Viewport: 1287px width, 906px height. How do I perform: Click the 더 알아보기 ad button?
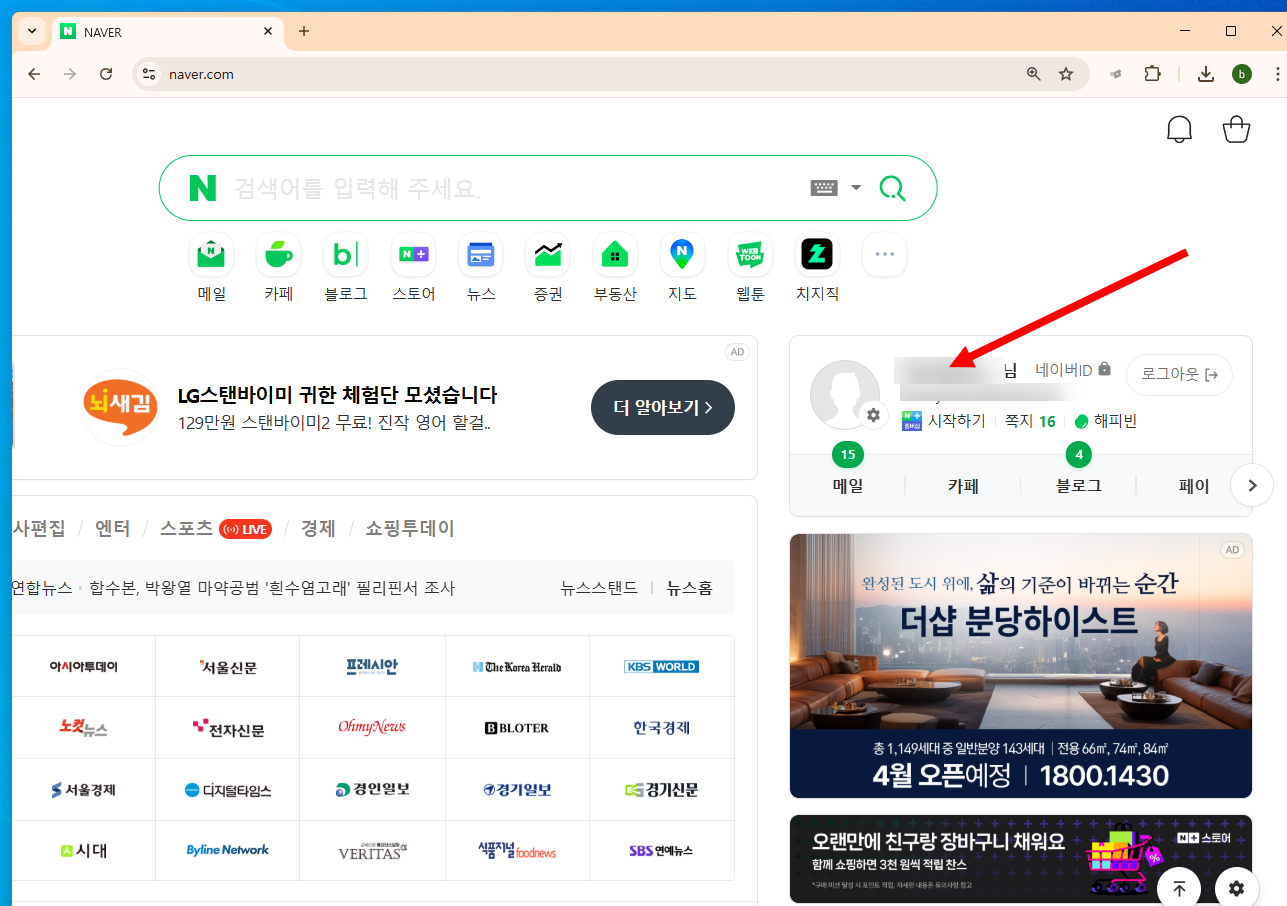click(663, 407)
